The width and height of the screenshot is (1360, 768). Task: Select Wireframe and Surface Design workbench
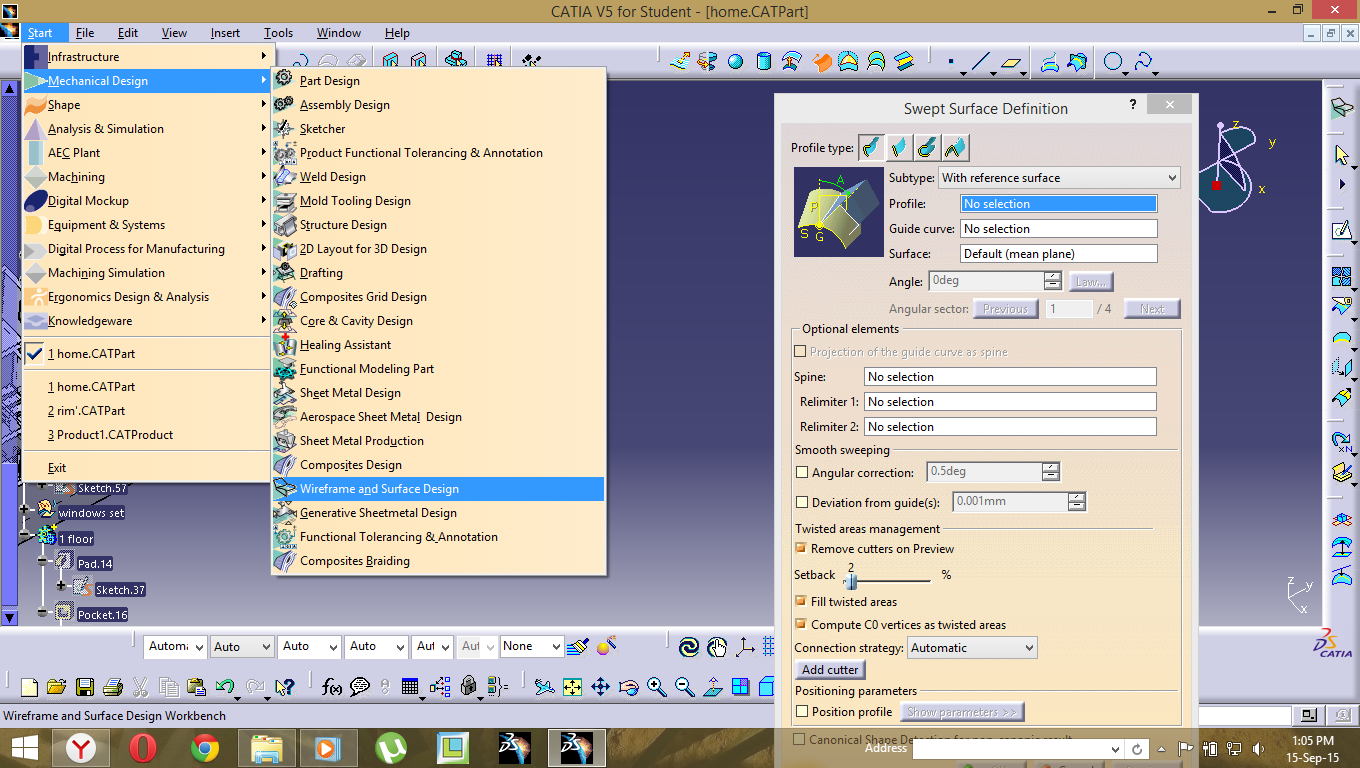click(438, 489)
